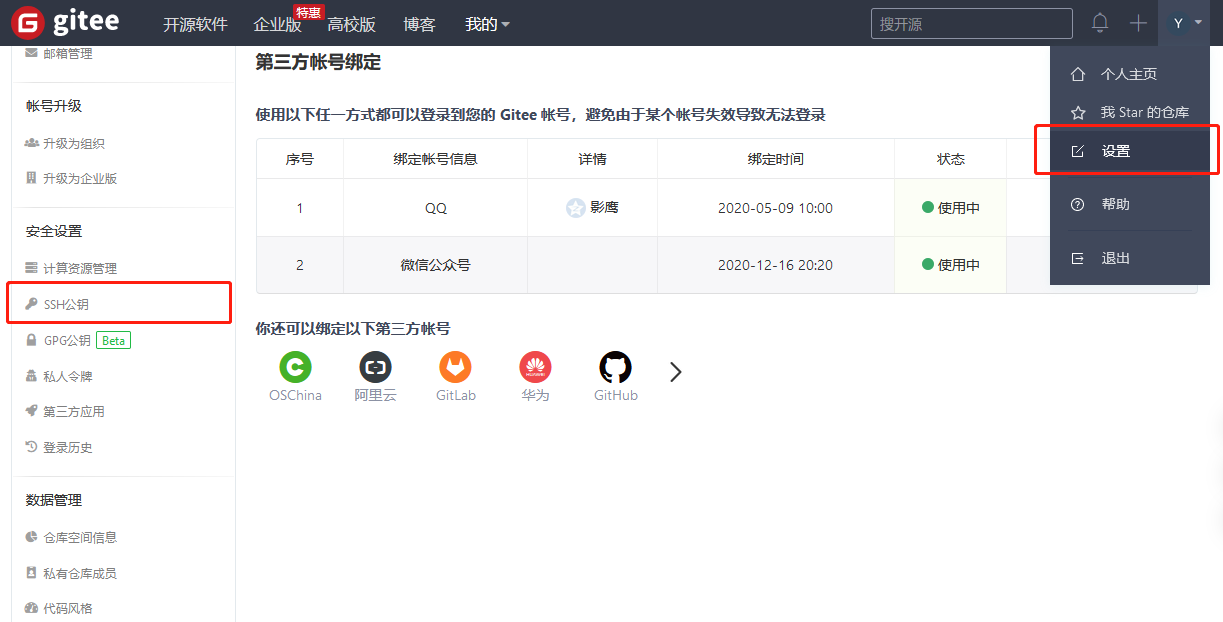Expand more third-party accounts with chevron arrow
The image size is (1223, 622).
[x=675, y=371]
